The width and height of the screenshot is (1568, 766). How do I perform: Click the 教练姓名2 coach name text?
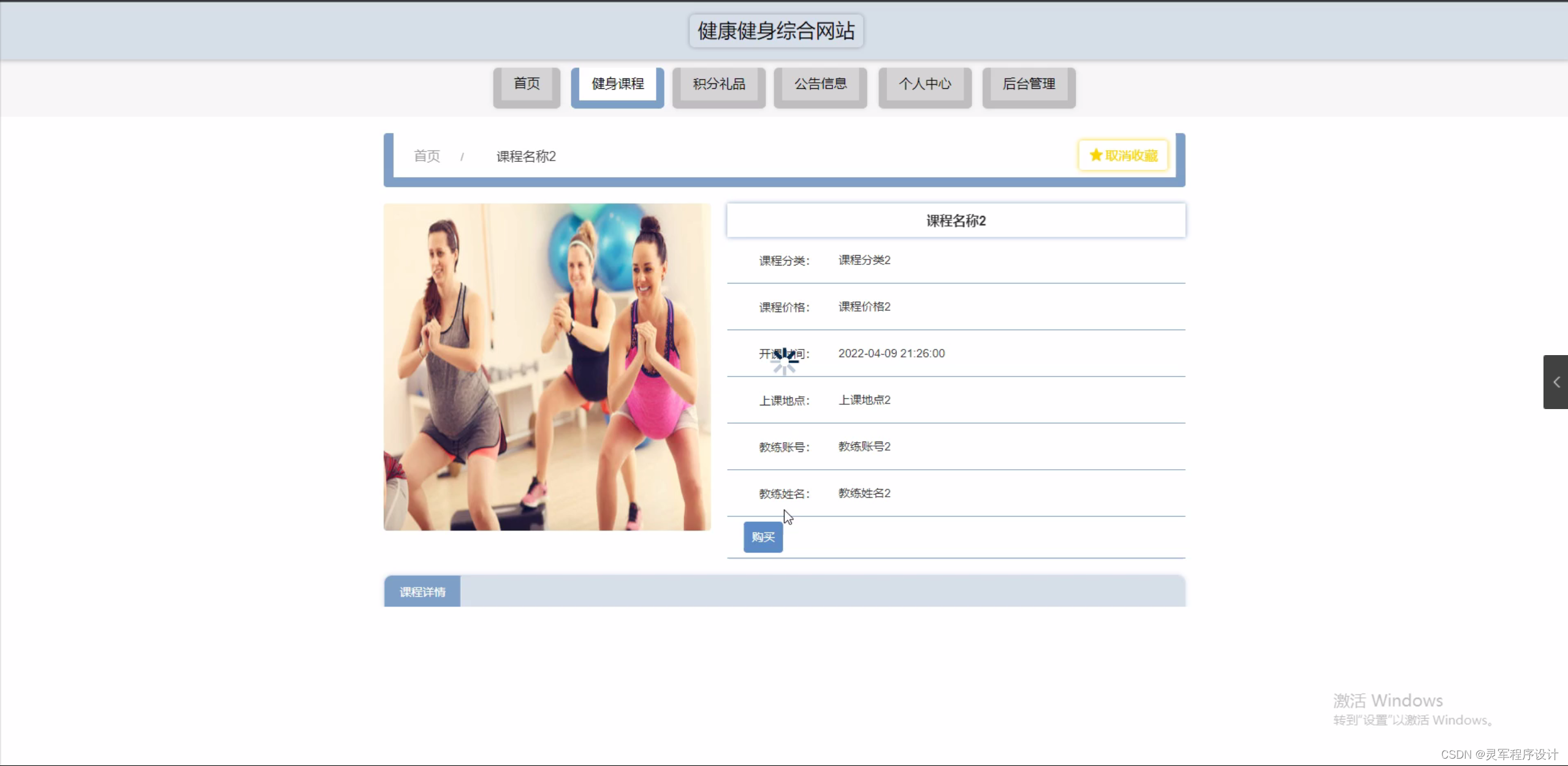pyautogui.click(x=864, y=492)
